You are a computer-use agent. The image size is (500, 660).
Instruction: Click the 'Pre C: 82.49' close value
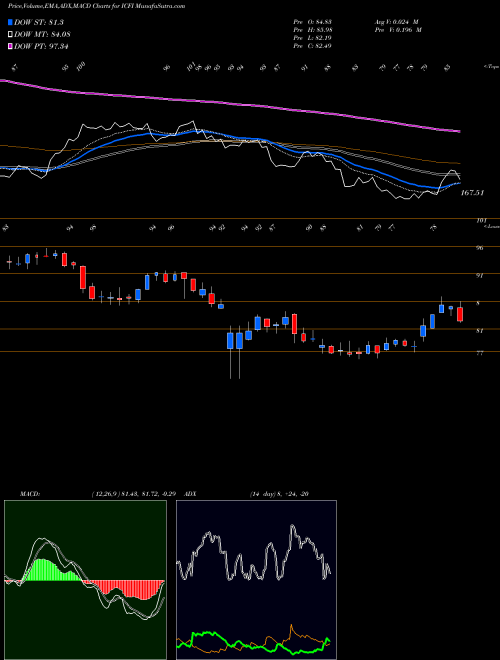pos(312,45)
